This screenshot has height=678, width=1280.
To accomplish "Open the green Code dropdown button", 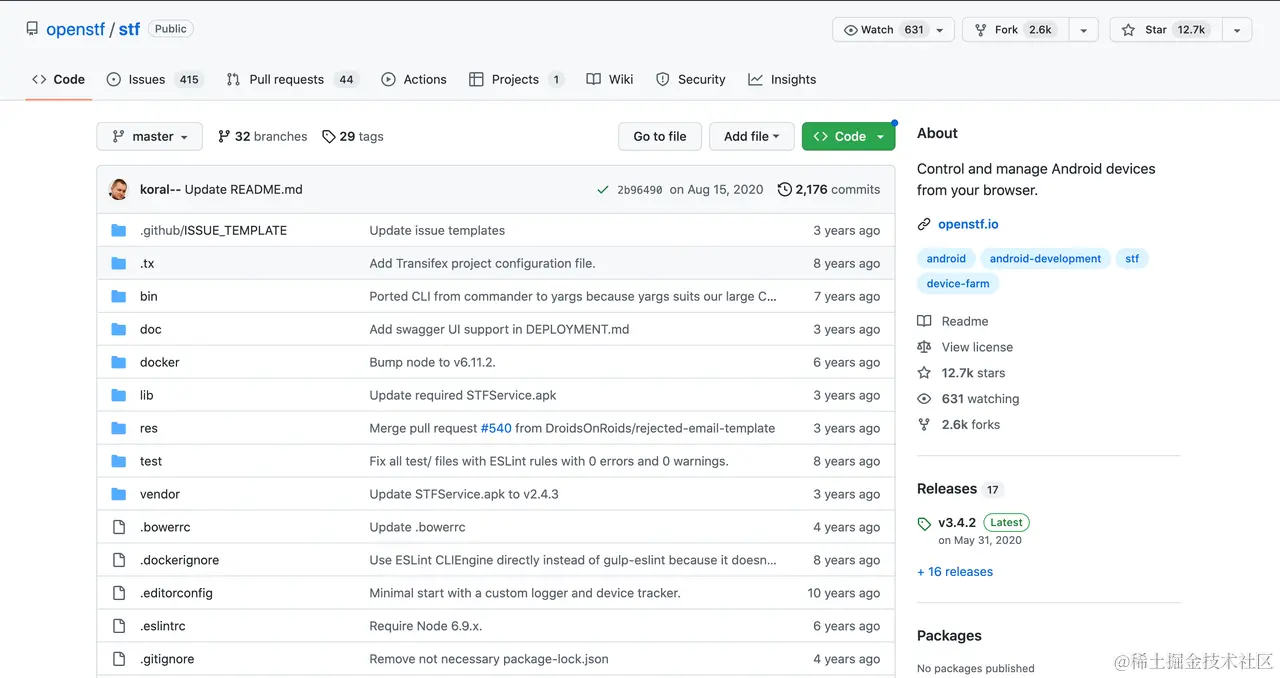I will (848, 136).
